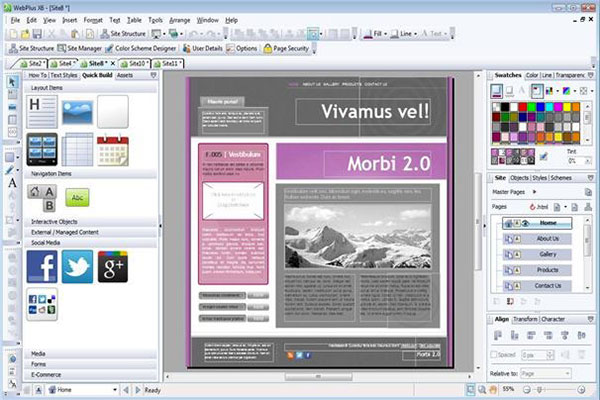
Task: Insert the Twitter social media button
Action: pos(77,266)
